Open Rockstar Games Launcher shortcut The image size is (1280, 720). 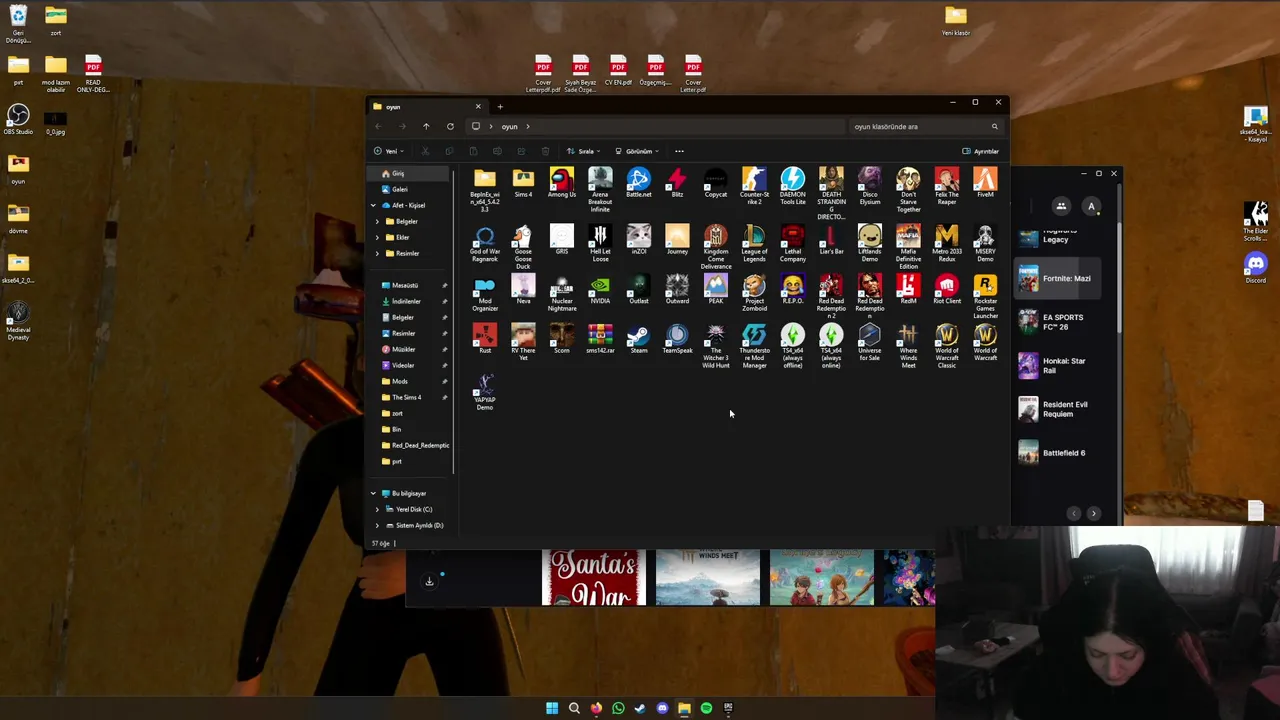985,298
